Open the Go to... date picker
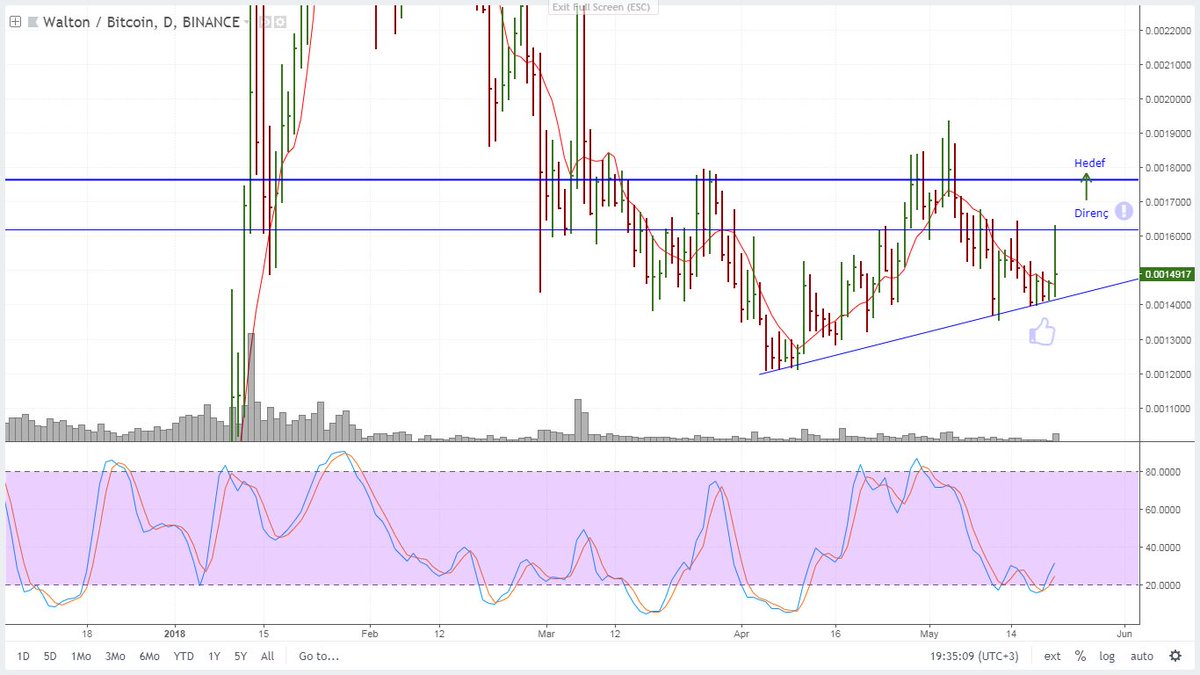The image size is (1200, 675). (318, 657)
